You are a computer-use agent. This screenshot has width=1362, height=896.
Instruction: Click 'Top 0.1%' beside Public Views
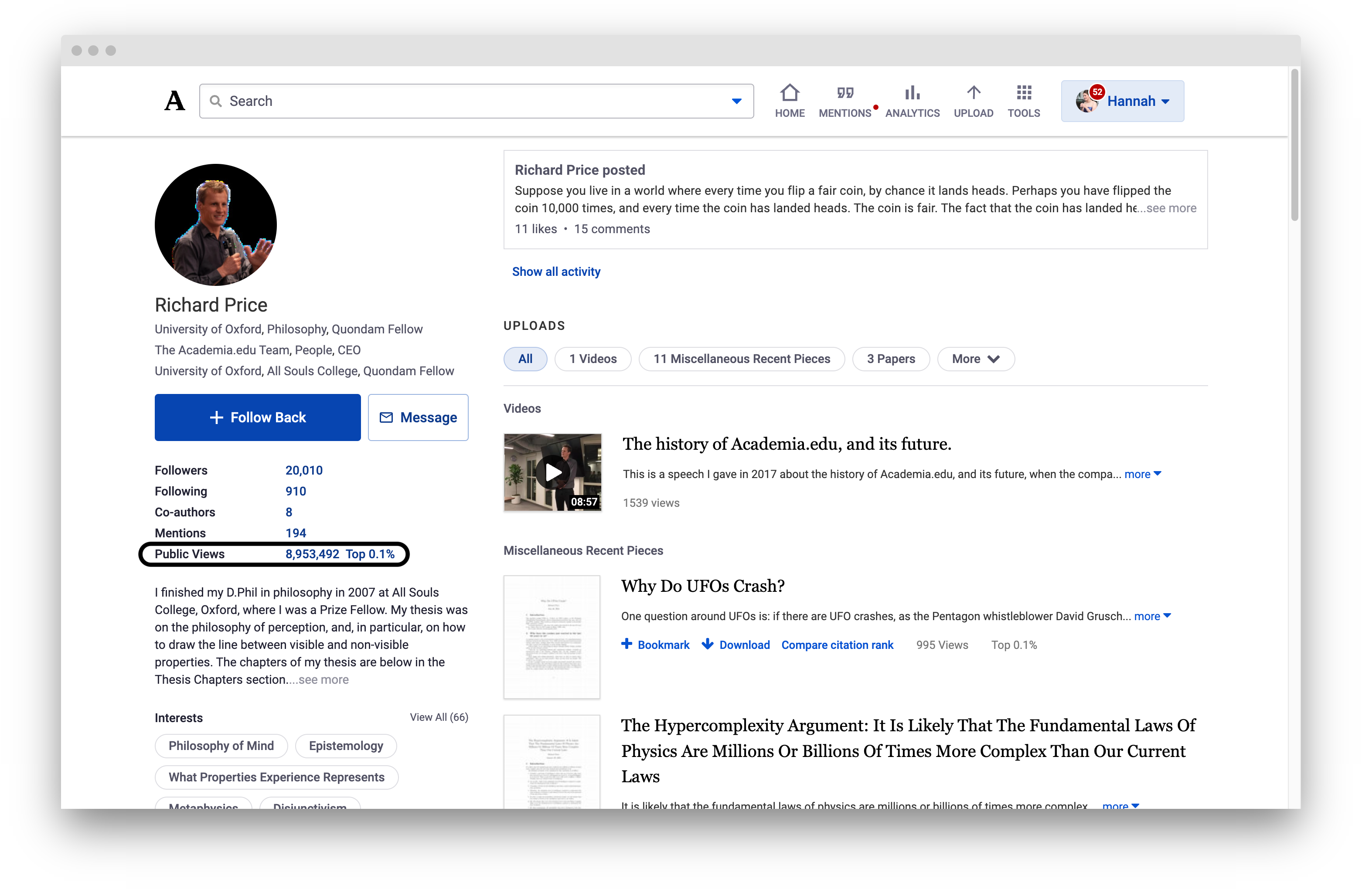(370, 554)
